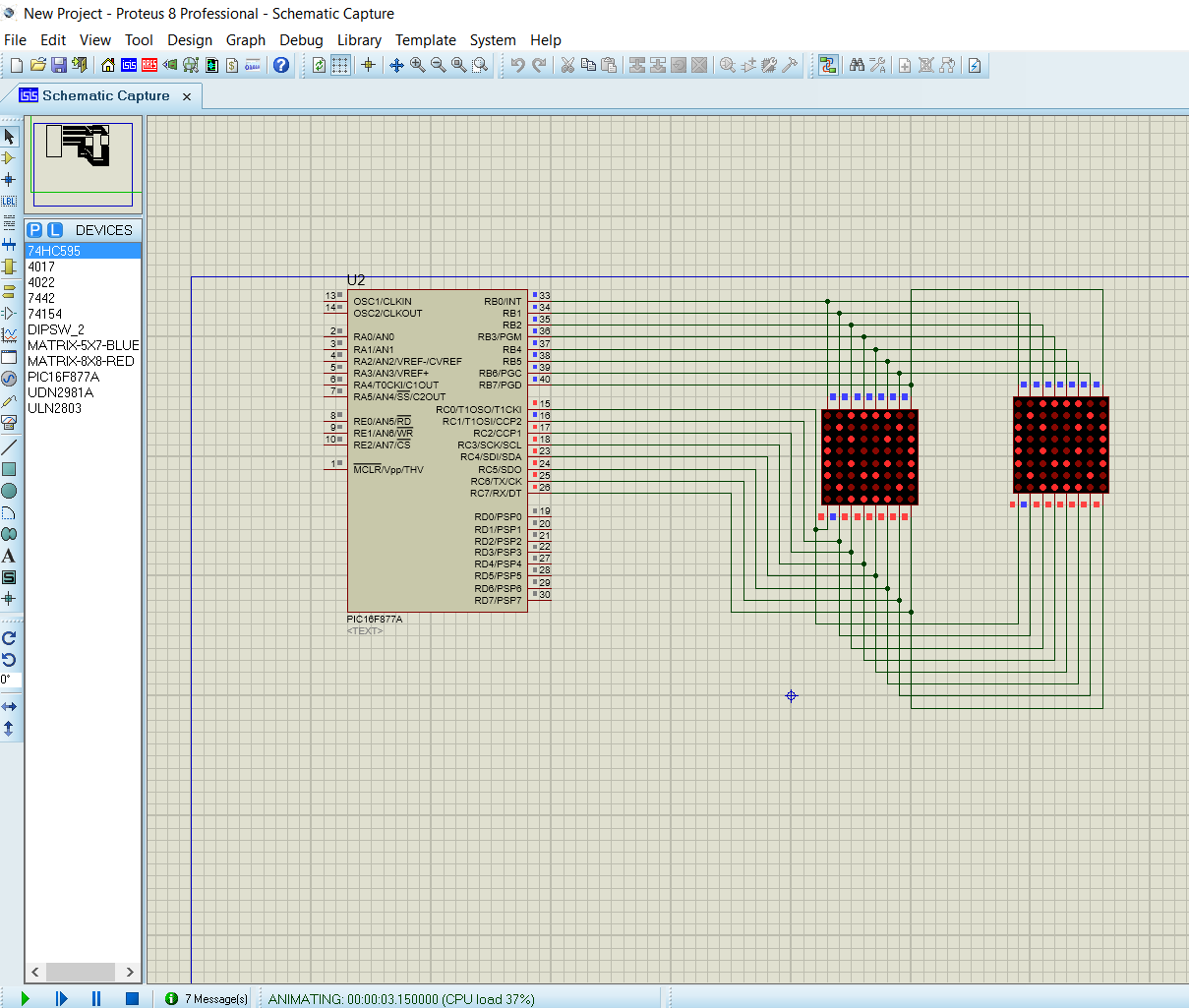Click the device list horizontal scrollbar thumb
This screenshot has width=1189, height=1008.
(81, 972)
